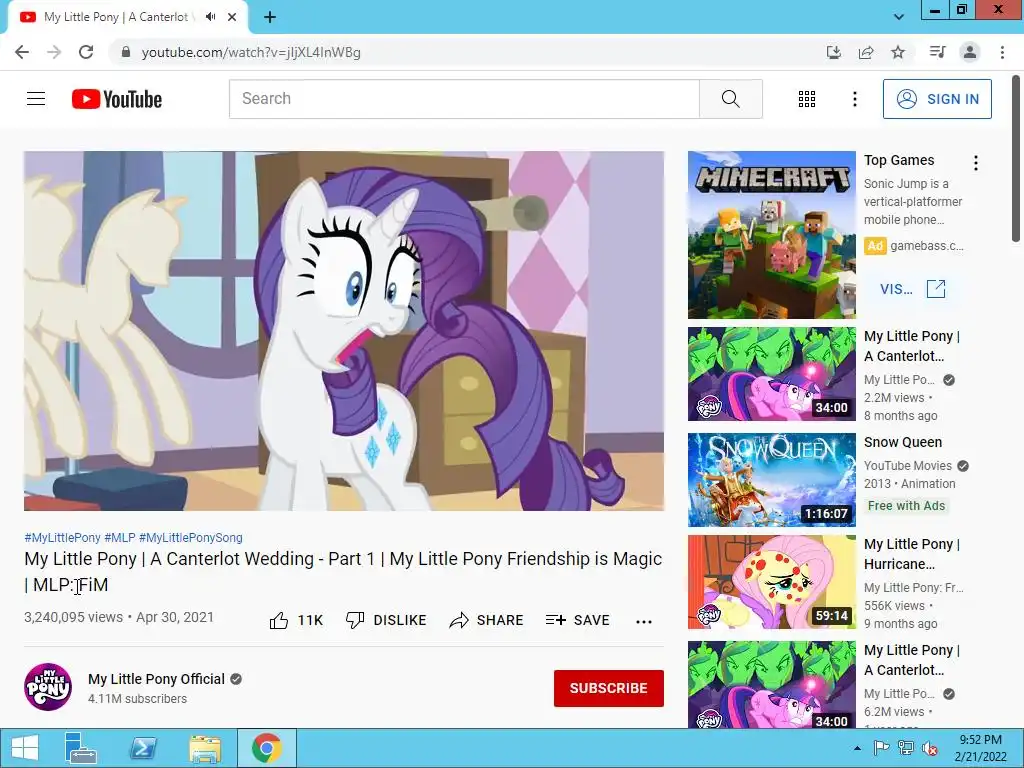1024x768 pixels.
Task: Open the YouTube apps grid
Action: pyautogui.click(x=807, y=99)
